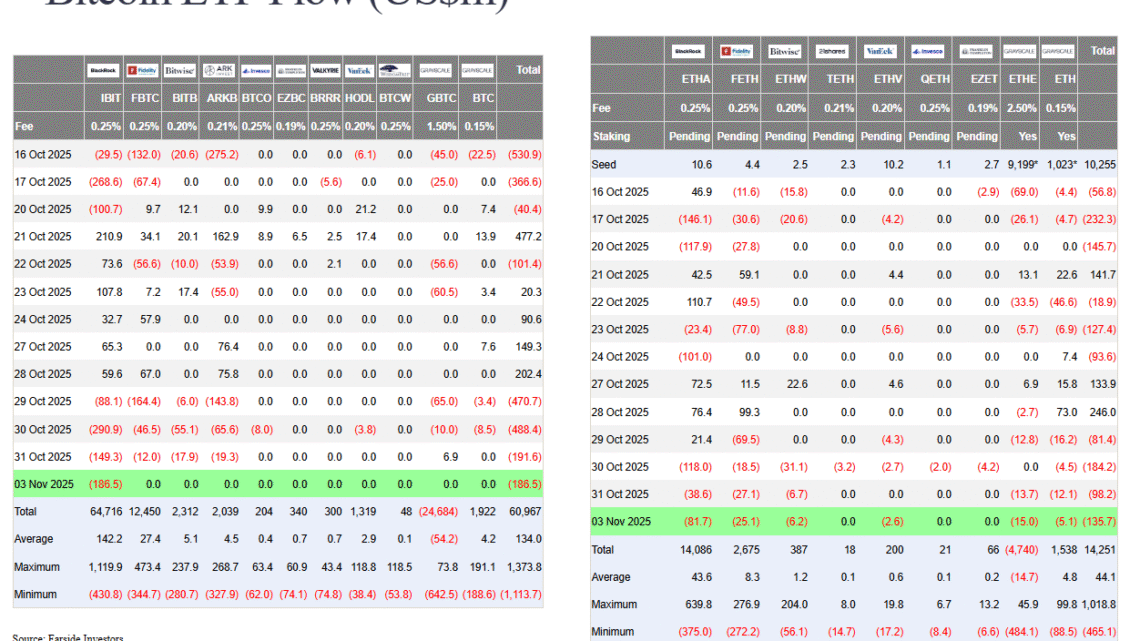Click the Seed row label in the ETHA table

coord(604,164)
